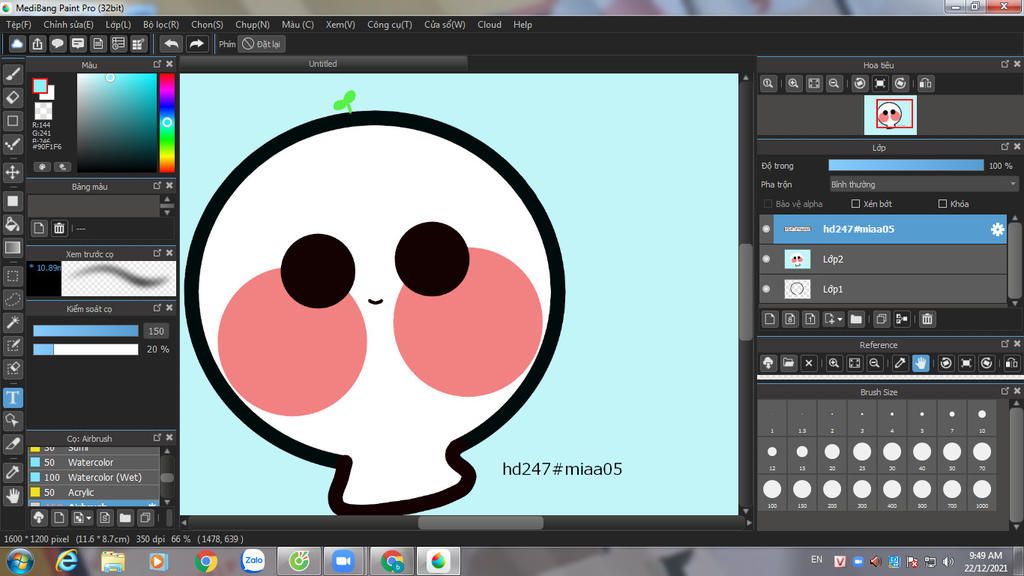Zoom in on the Navigator panel
Viewport: 1024px width, 576px height.
click(x=793, y=84)
